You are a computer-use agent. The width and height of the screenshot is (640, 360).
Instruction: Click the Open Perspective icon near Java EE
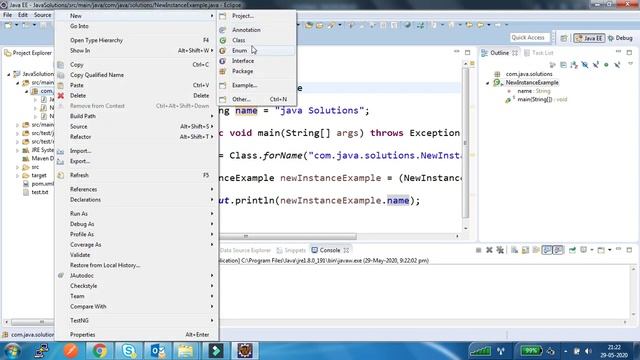[564, 38]
